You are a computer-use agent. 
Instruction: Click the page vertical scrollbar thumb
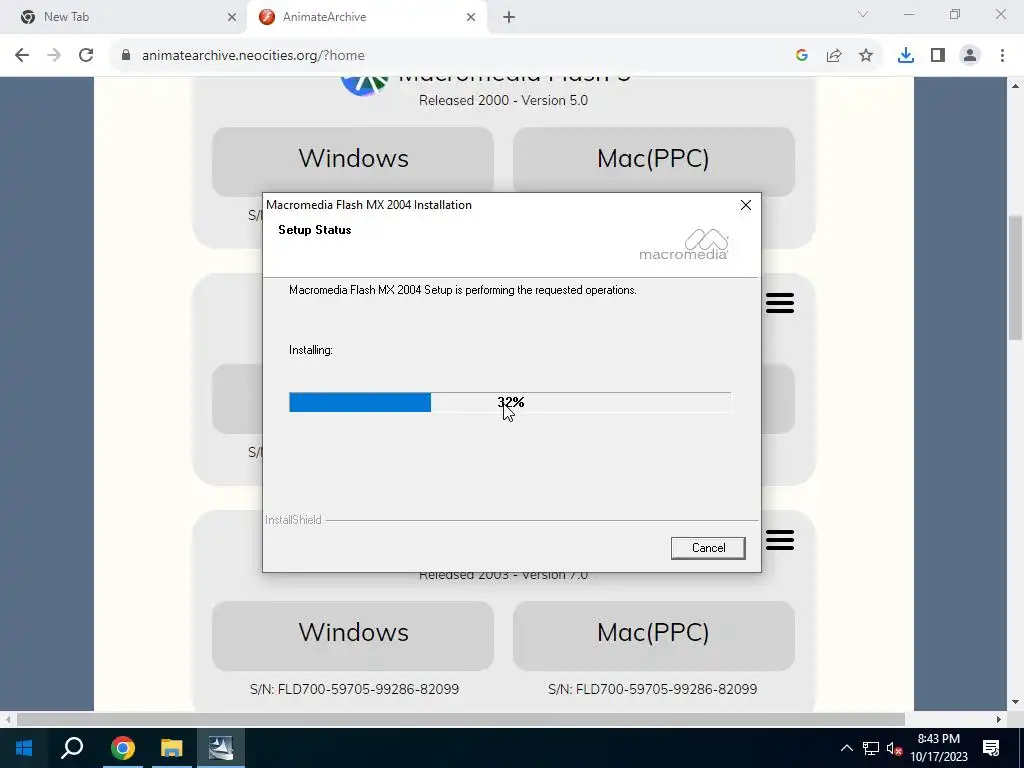click(1016, 278)
